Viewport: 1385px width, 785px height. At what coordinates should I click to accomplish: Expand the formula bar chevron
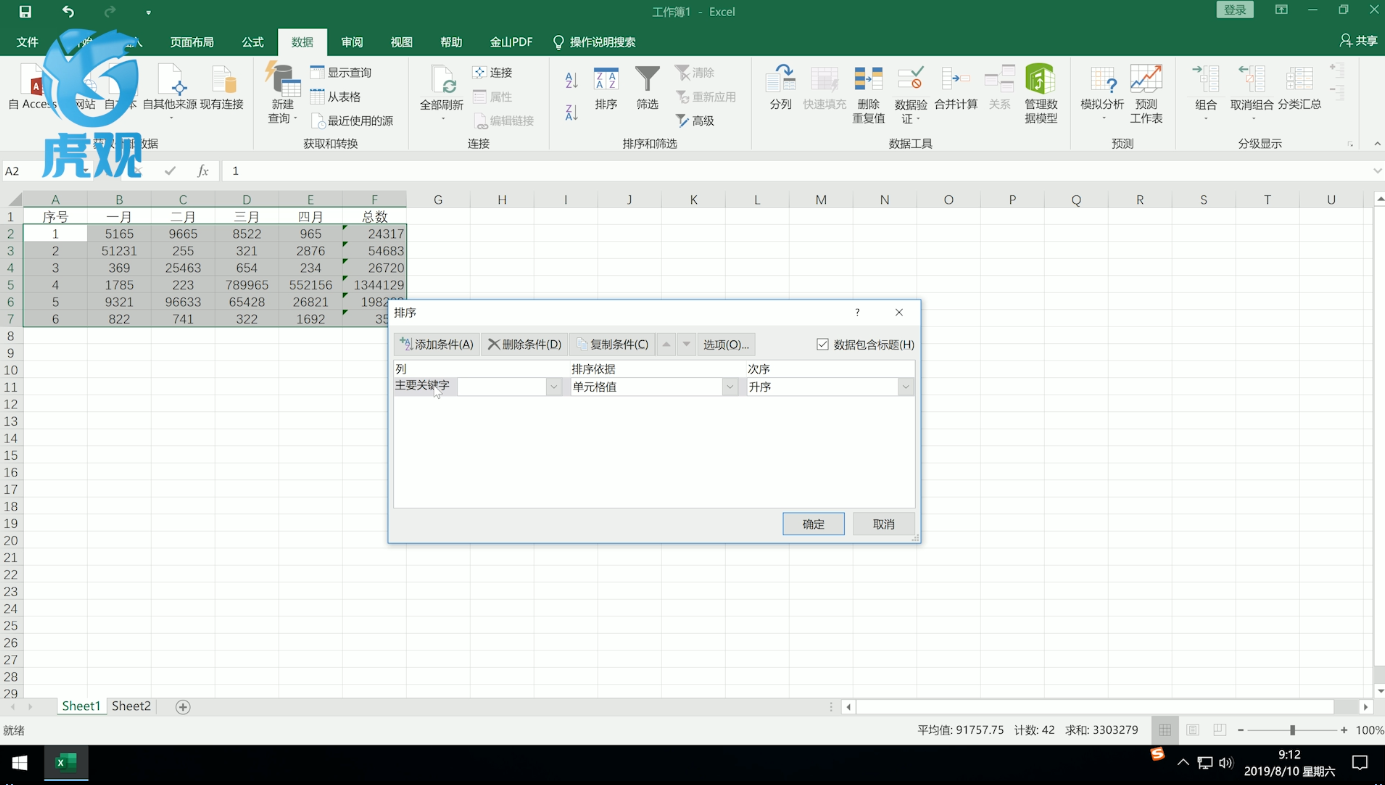coord(1377,171)
